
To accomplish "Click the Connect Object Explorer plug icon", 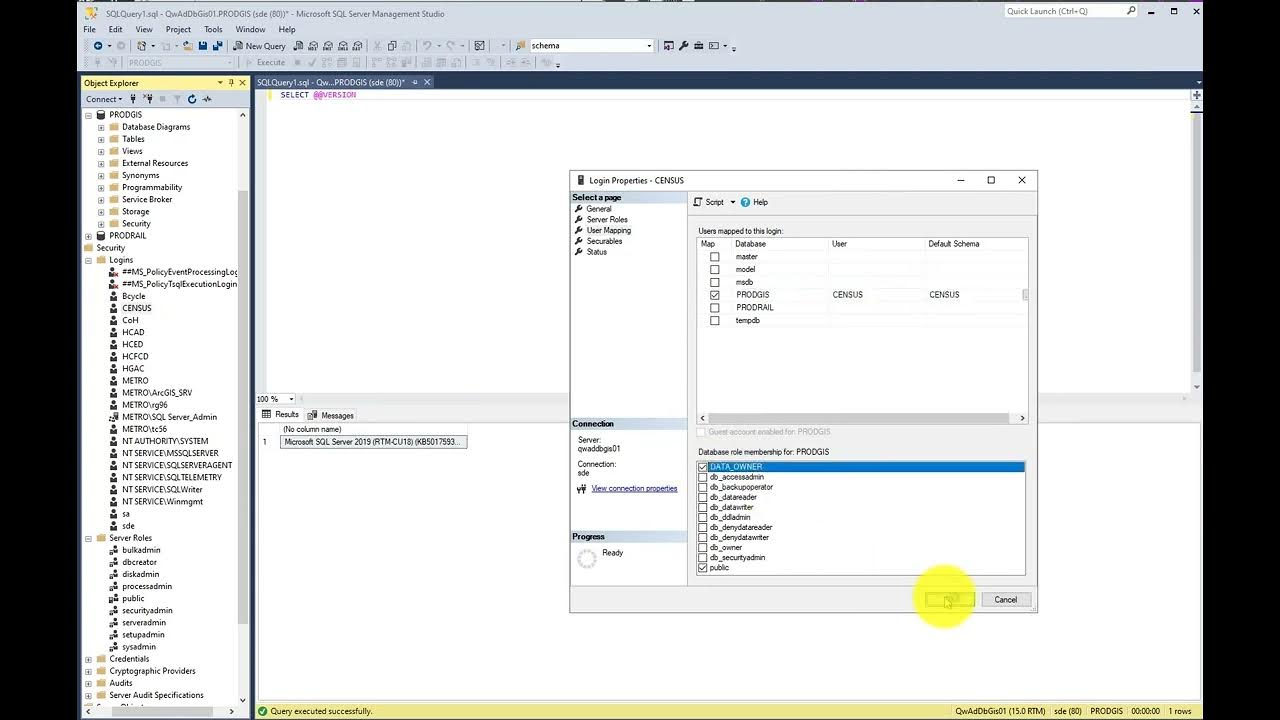I will click(134, 99).
